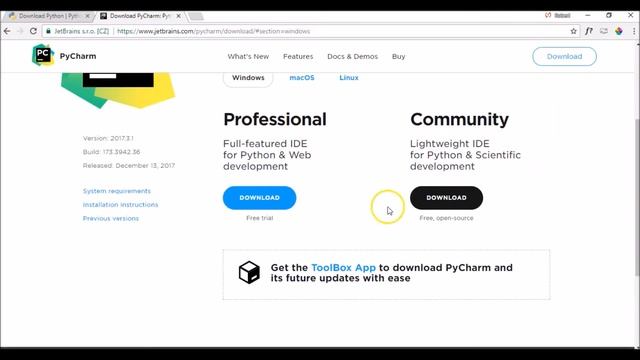Open Previous versions link

111,218
